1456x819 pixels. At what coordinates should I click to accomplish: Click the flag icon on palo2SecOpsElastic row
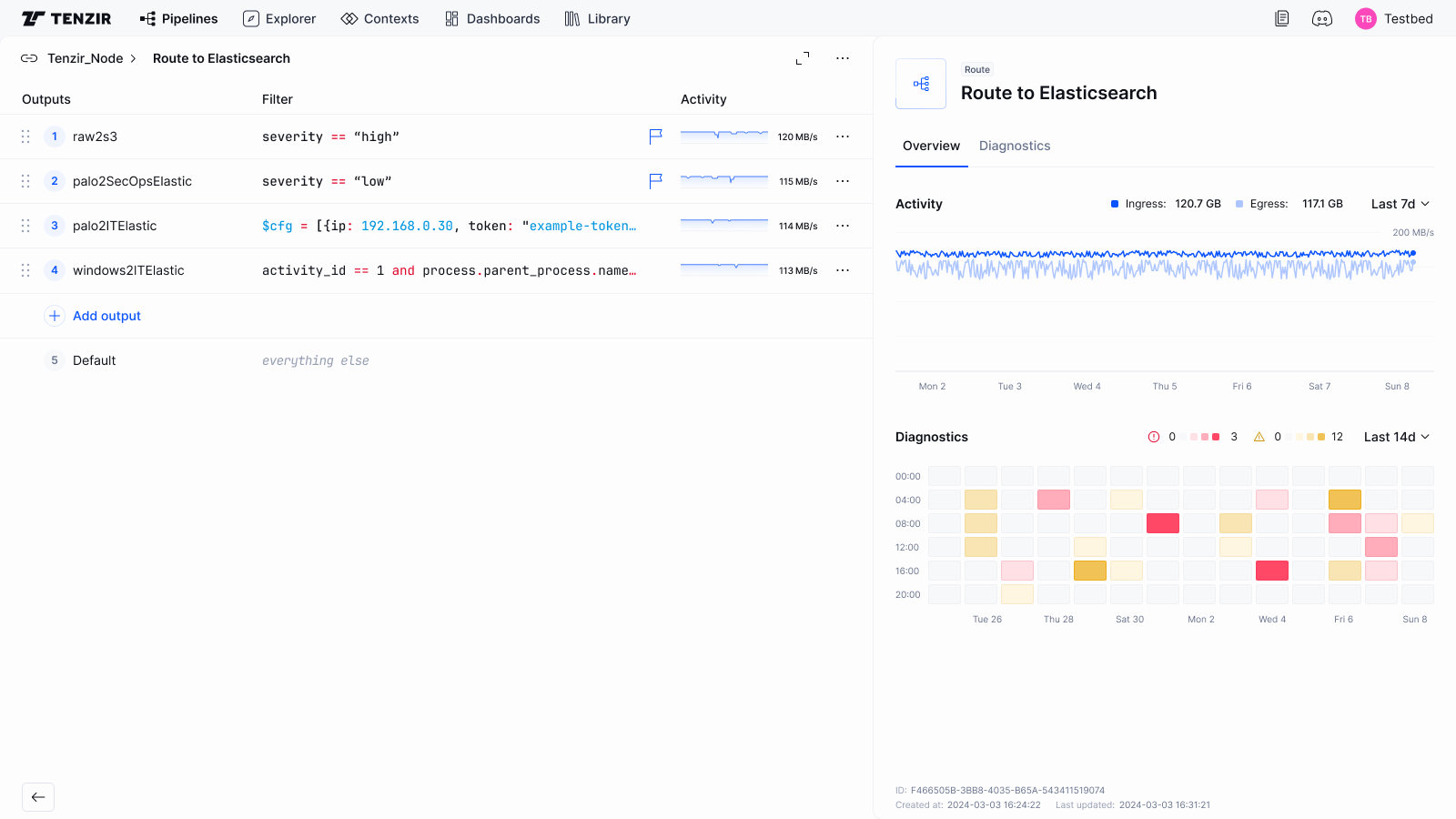(x=655, y=181)
